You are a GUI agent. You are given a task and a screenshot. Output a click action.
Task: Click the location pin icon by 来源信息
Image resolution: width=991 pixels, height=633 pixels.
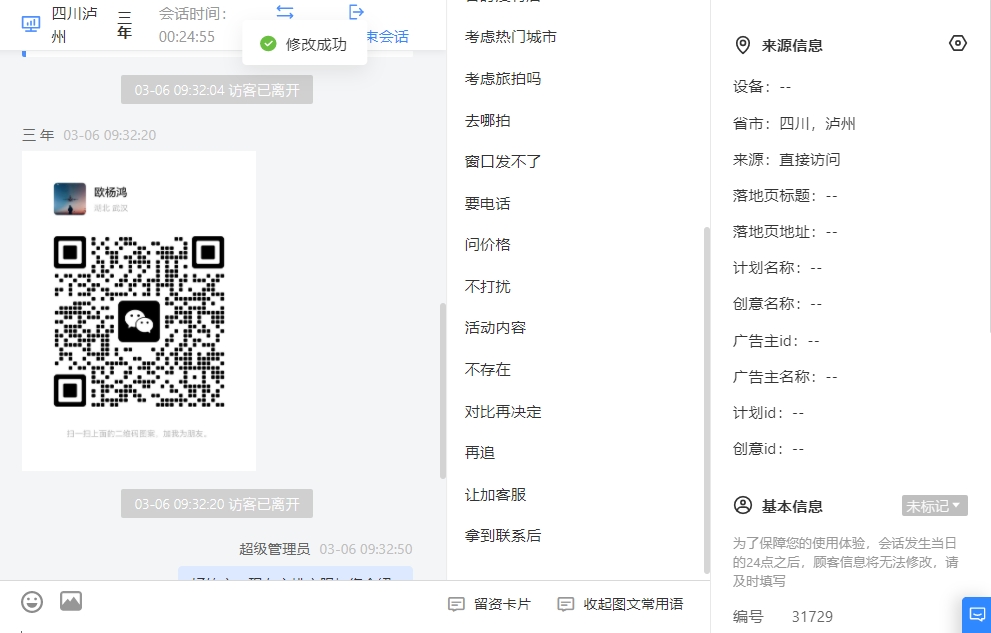coord(743,45)
